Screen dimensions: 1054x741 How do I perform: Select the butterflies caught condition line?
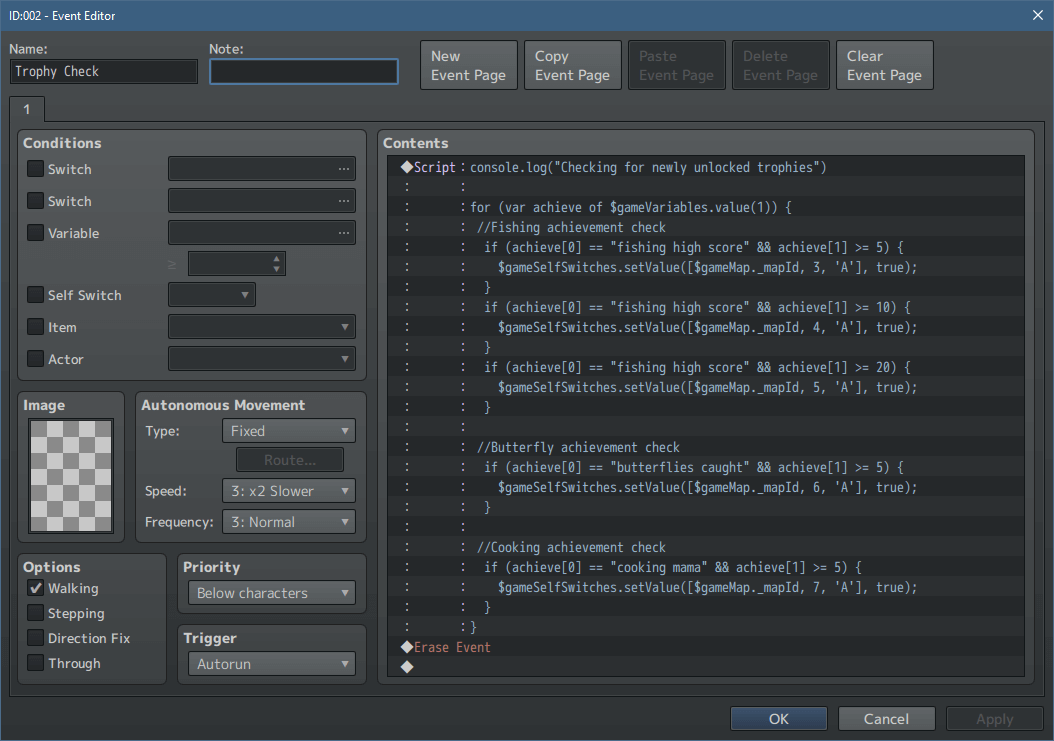point(706,467)
